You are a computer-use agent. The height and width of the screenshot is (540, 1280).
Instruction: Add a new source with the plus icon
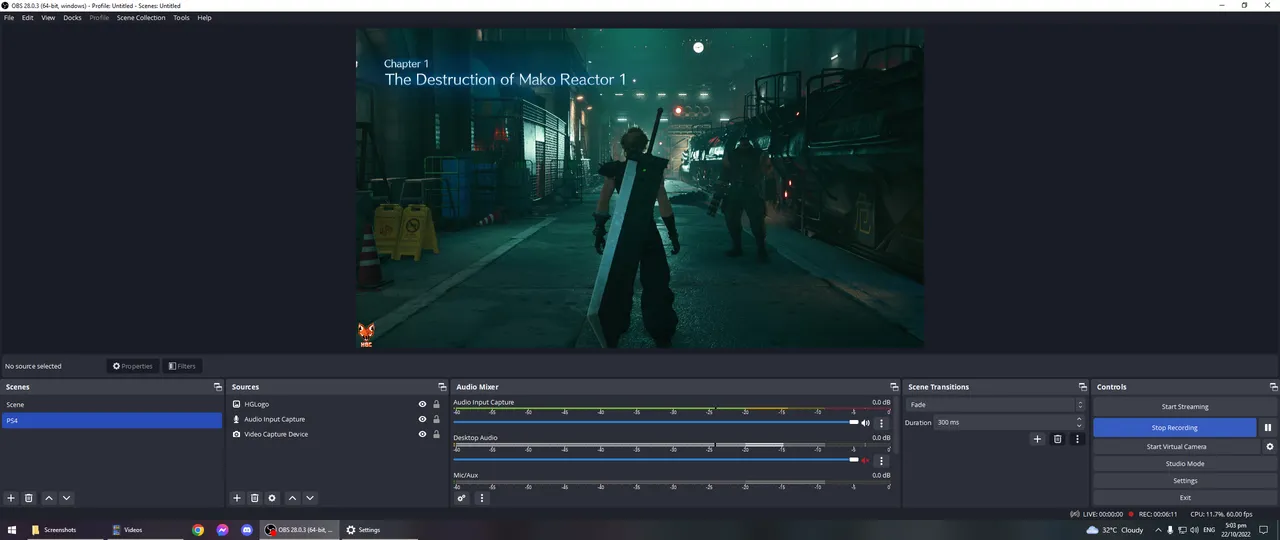click(x=237, y=498)
